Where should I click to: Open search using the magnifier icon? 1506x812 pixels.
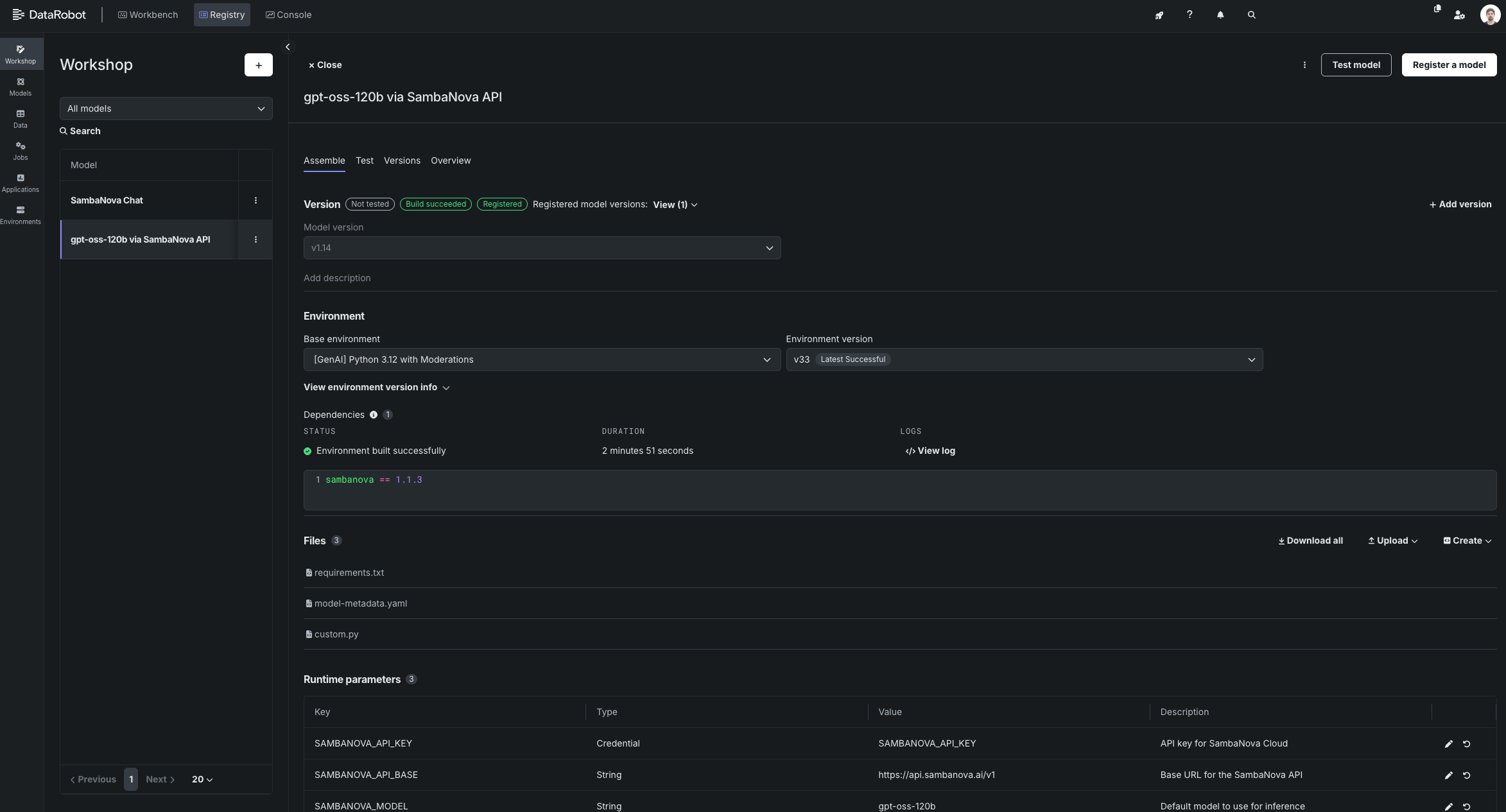point(1251,14)
